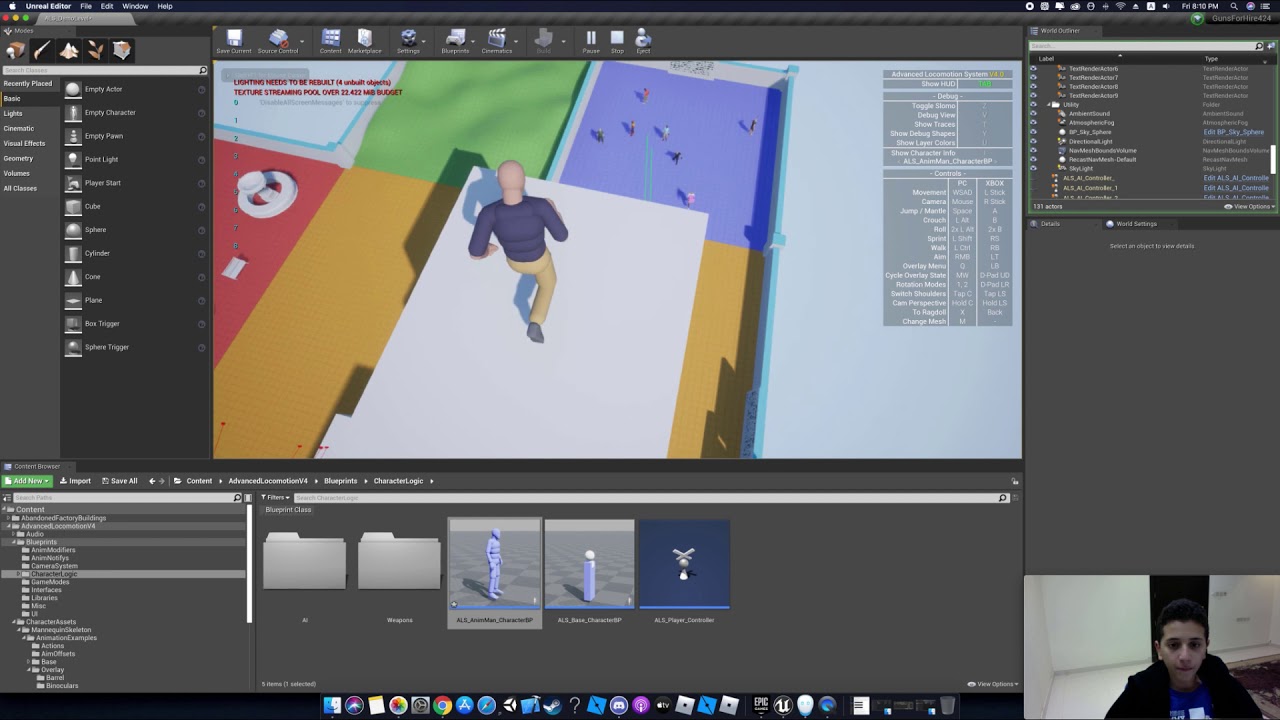Open the Settings dropdown arrow
Image resolution: width=1280 pixels, height=720 pixels.
click(425, 41)
